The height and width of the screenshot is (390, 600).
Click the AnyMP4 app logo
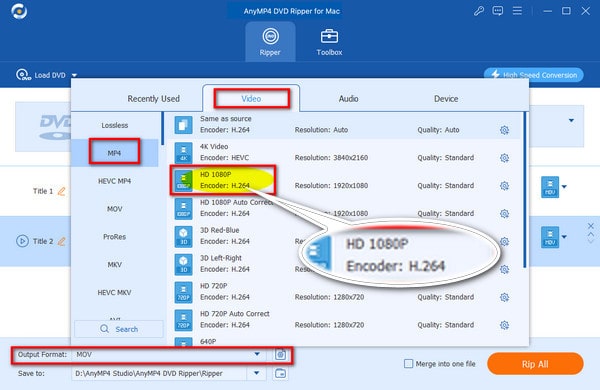pyautogui.click(x=19, y=11)
